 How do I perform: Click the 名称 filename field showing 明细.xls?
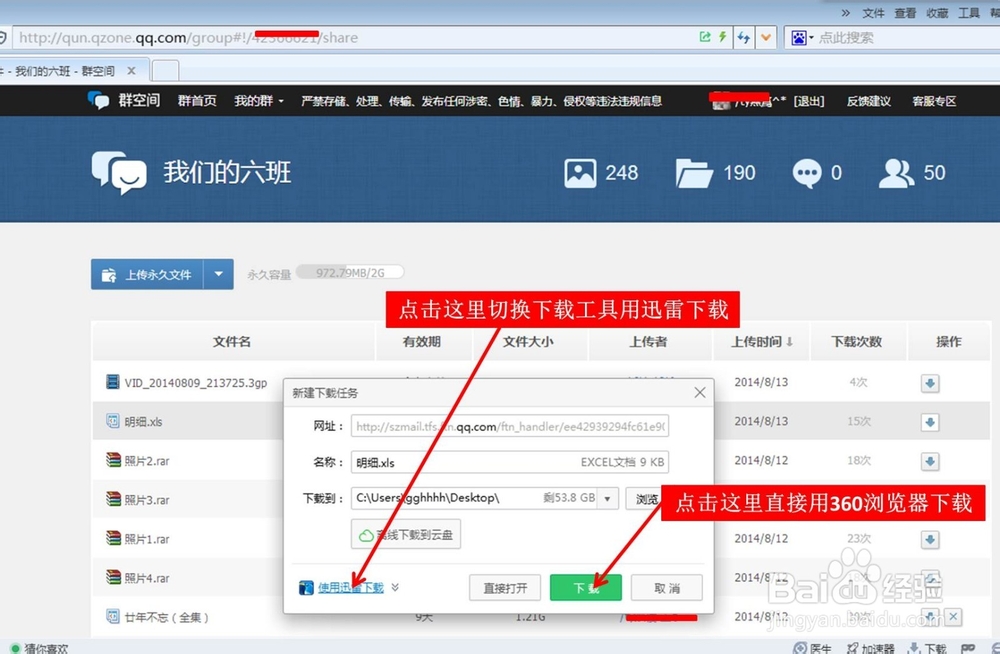[510, 462]
